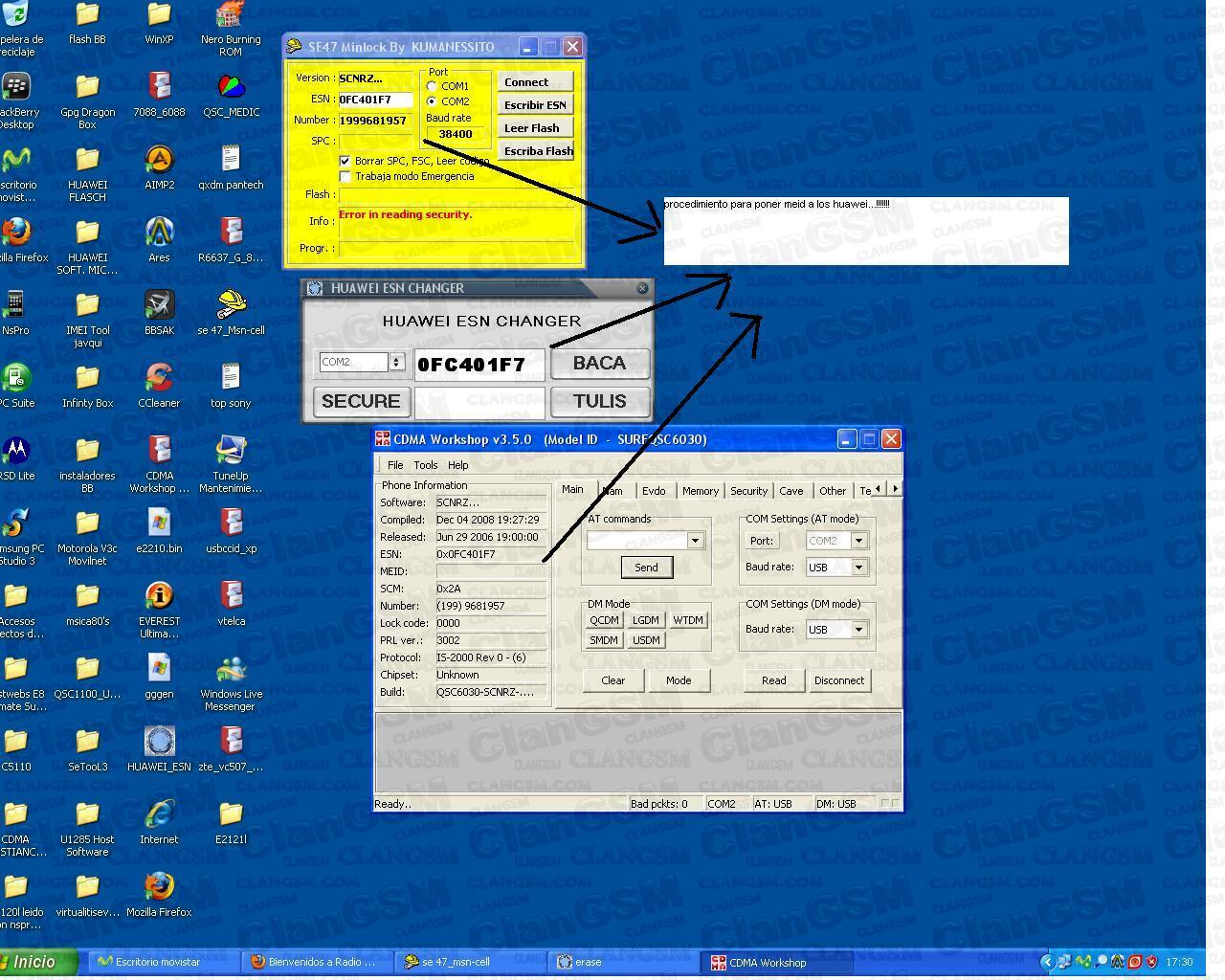Viewport: 1225px width, 980px height.
Task: Toggle Borrar SPC, FSC checkbox
Action: click(x=345, y=161)
